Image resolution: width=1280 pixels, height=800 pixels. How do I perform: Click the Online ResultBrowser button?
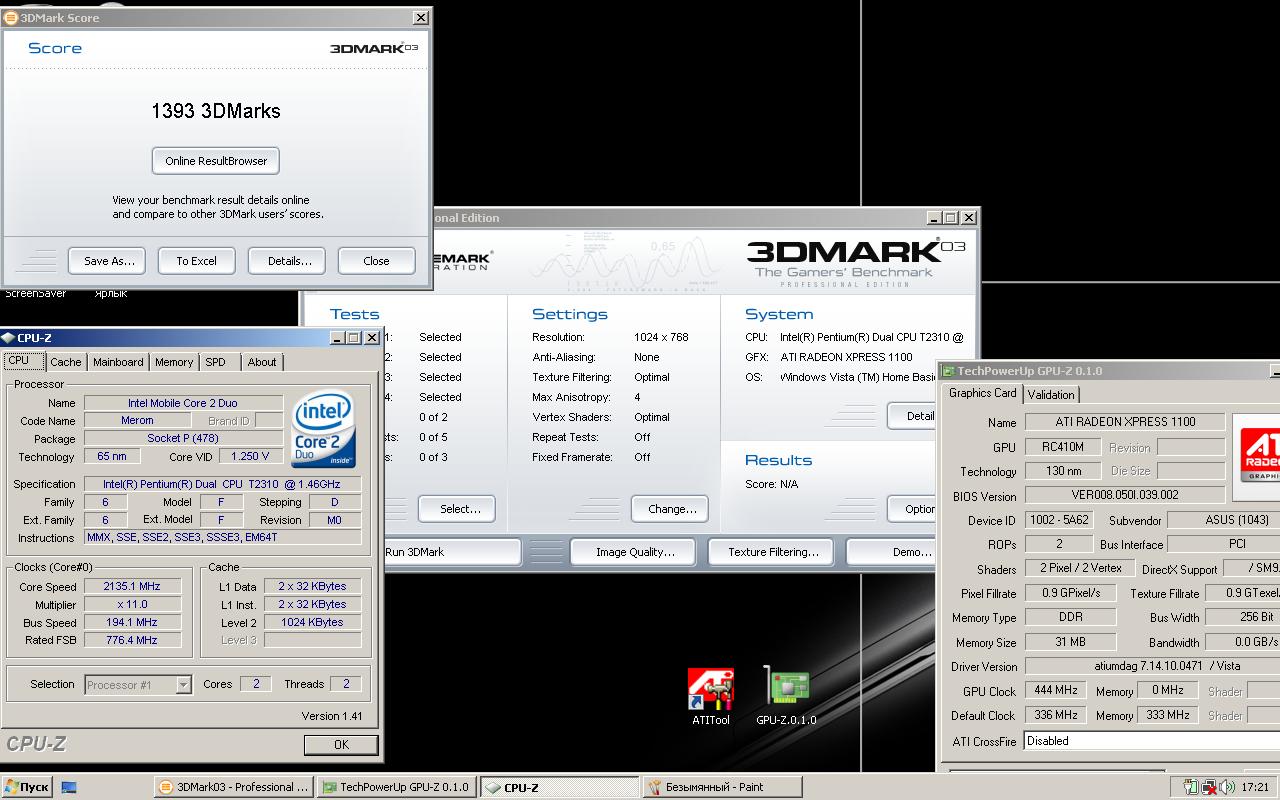tap(216, 161)
